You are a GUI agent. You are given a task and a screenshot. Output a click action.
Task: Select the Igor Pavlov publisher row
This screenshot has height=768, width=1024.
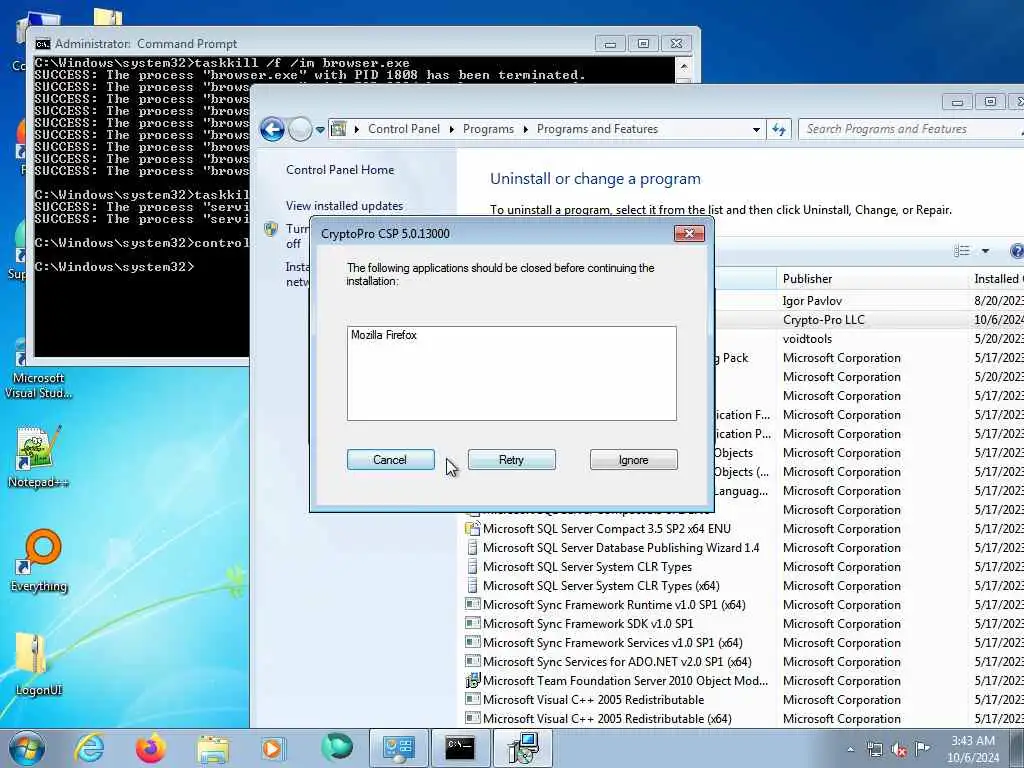(812, 301)
